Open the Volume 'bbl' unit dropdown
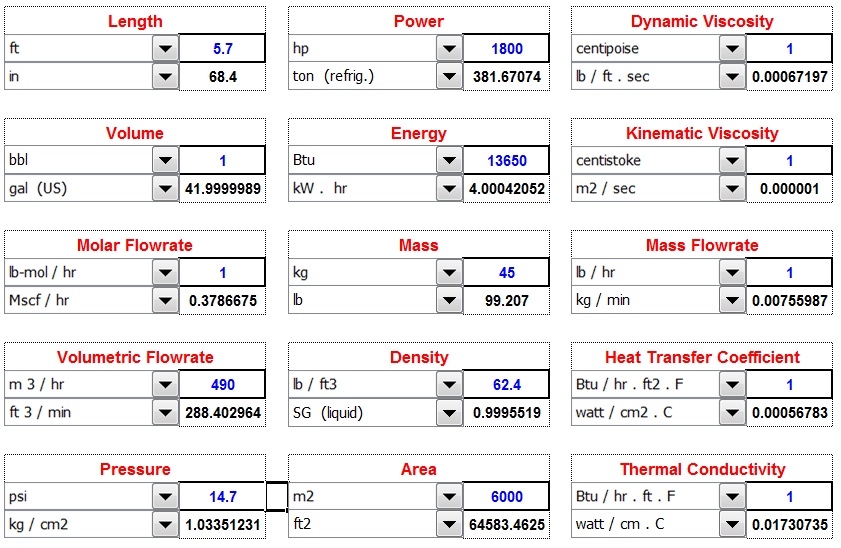Viewport: 841px width, 548px height. click(x=164, y=161)
